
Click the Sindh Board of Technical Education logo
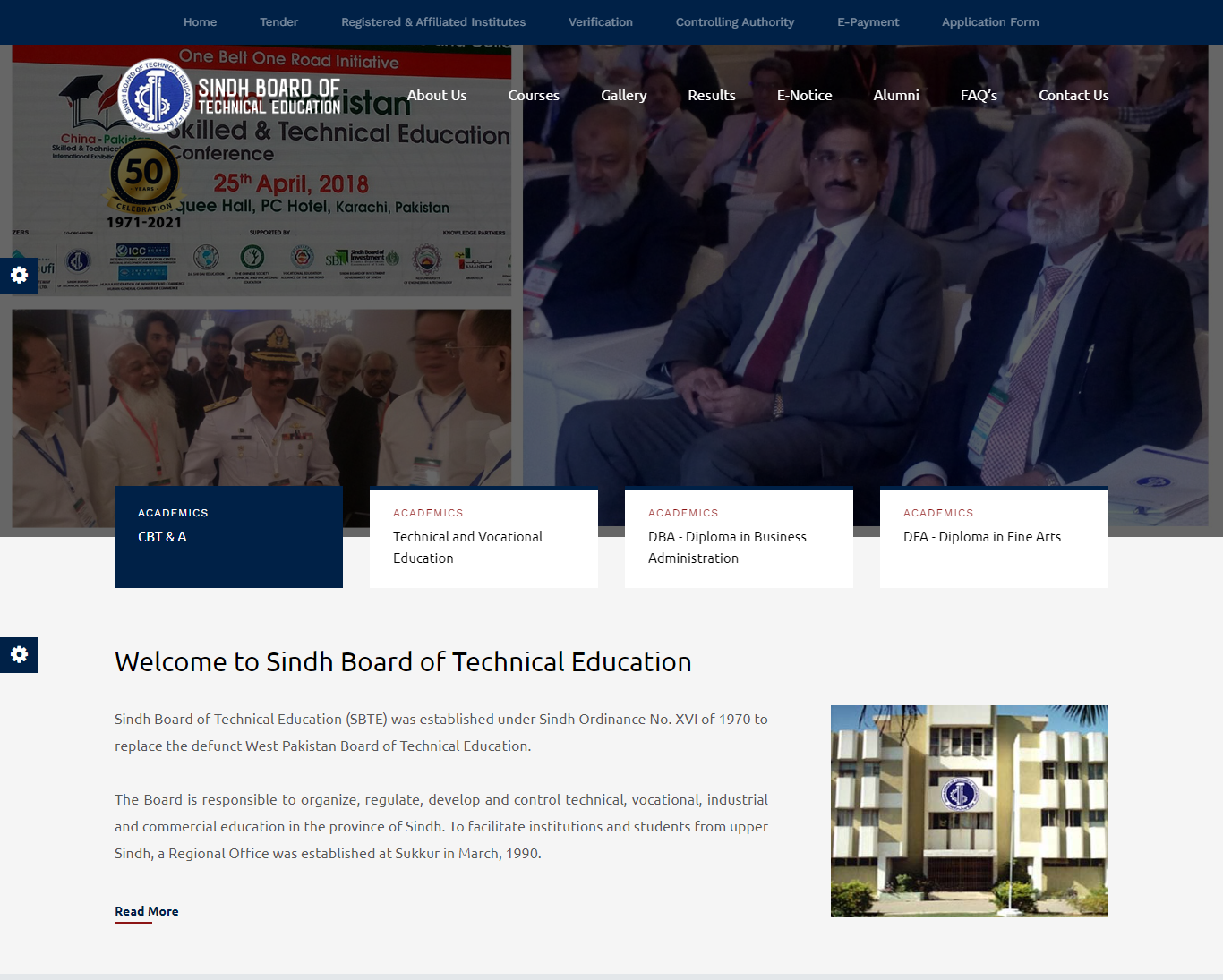click(230, 96)
